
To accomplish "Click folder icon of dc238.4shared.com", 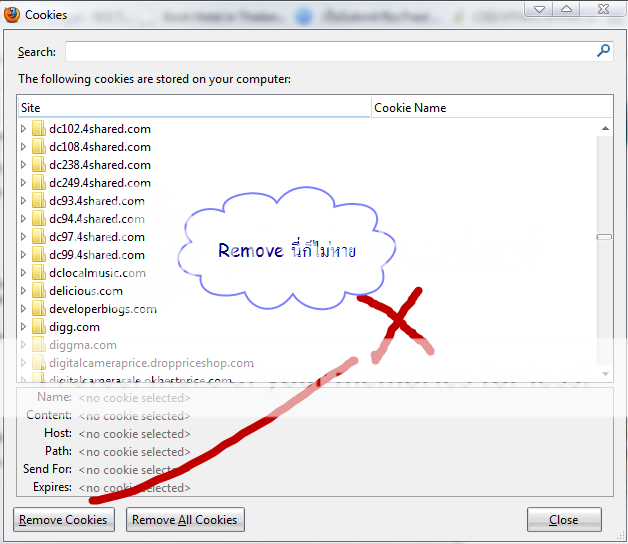I will point(38,165).
